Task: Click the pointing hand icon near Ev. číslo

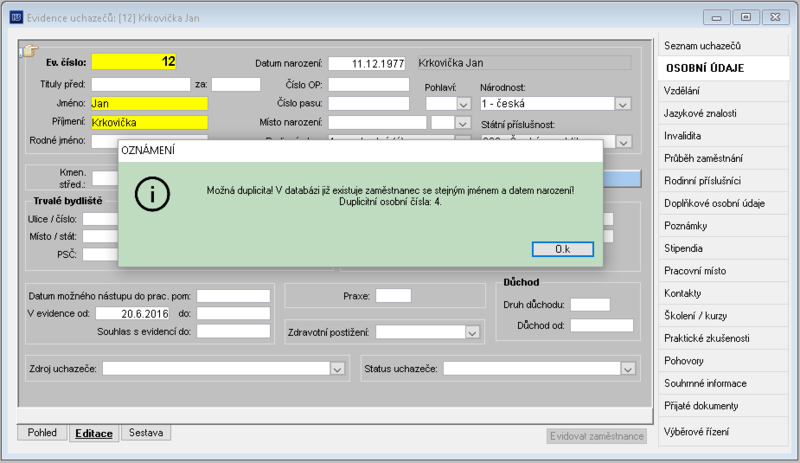Action: pyautogui.click(x=29, y=51)
